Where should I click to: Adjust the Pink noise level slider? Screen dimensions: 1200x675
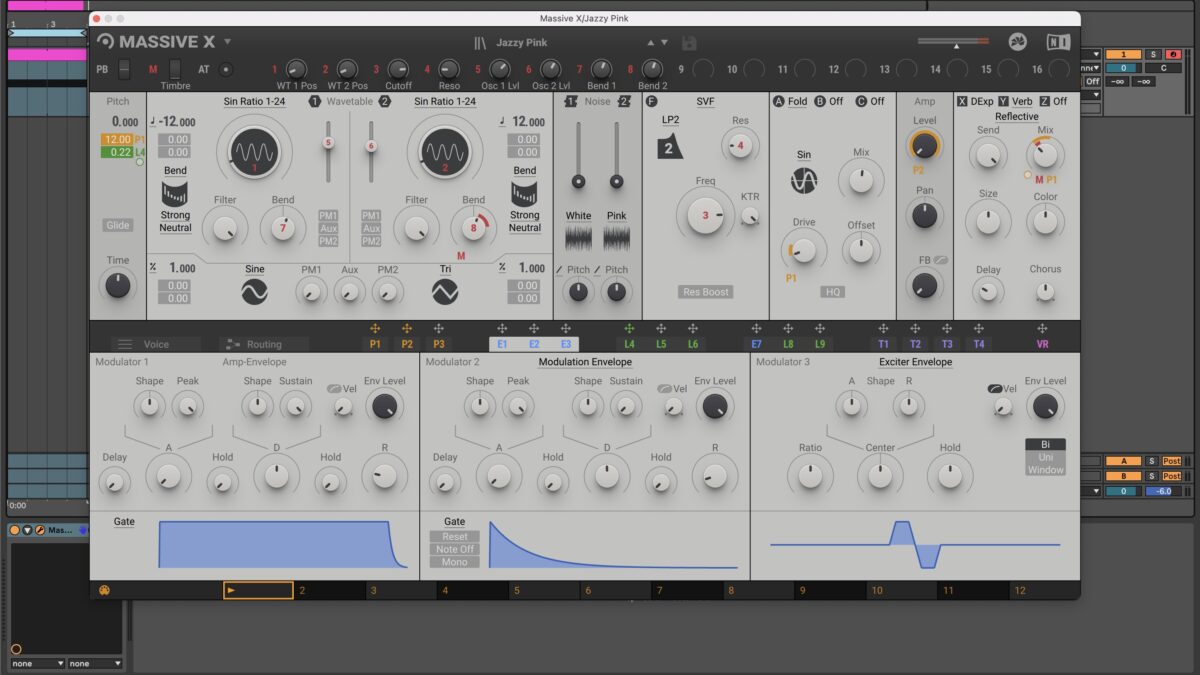pos(616,181)
